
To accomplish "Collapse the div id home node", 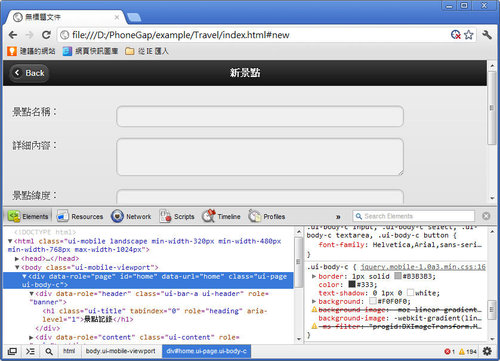I will pos(24,276).
